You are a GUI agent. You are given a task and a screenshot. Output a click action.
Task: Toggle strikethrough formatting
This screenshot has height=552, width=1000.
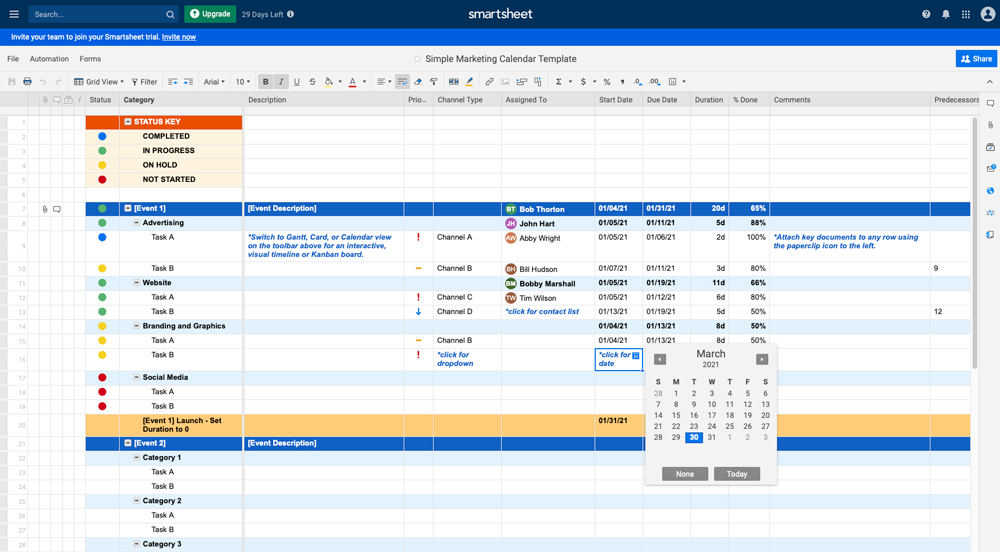click(x=312, y=82)
